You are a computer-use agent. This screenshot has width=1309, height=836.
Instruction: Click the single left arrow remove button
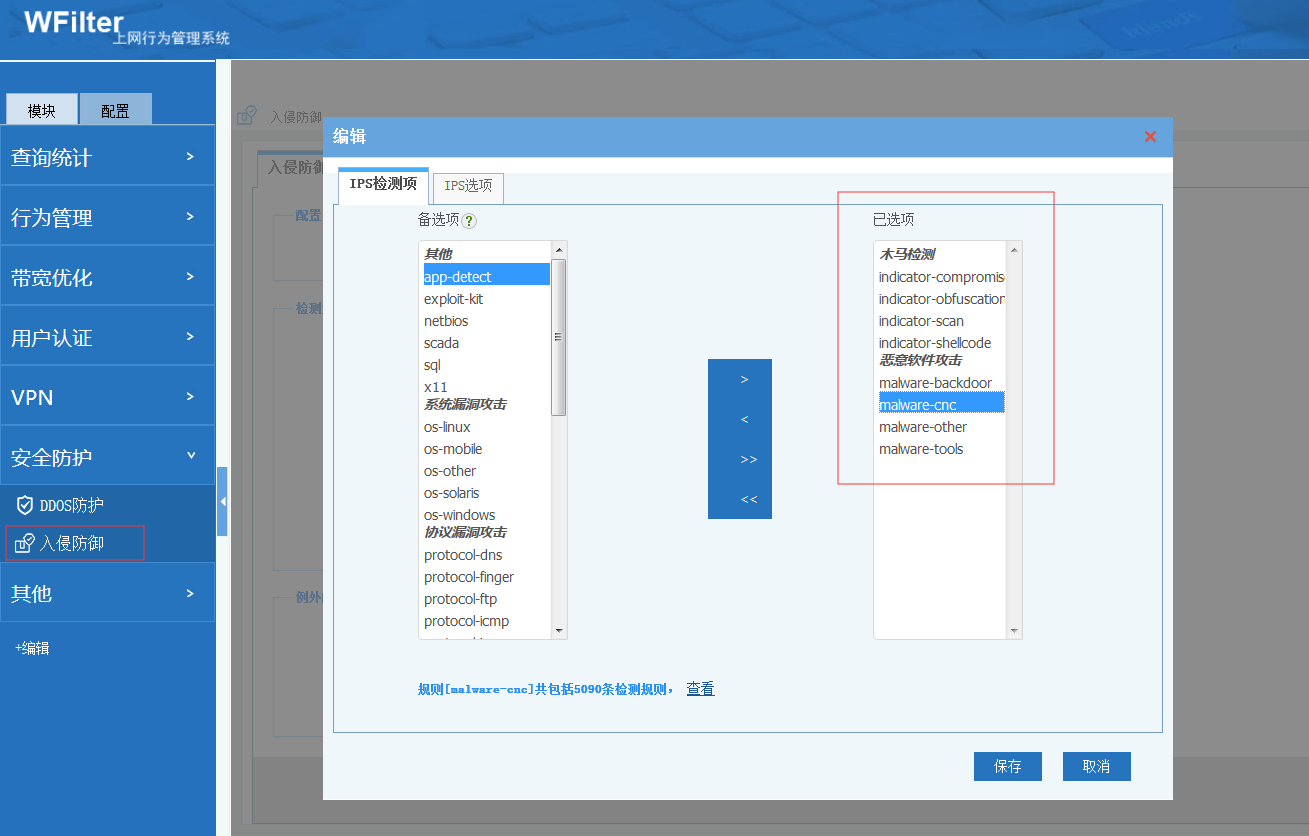pos(743,420)
